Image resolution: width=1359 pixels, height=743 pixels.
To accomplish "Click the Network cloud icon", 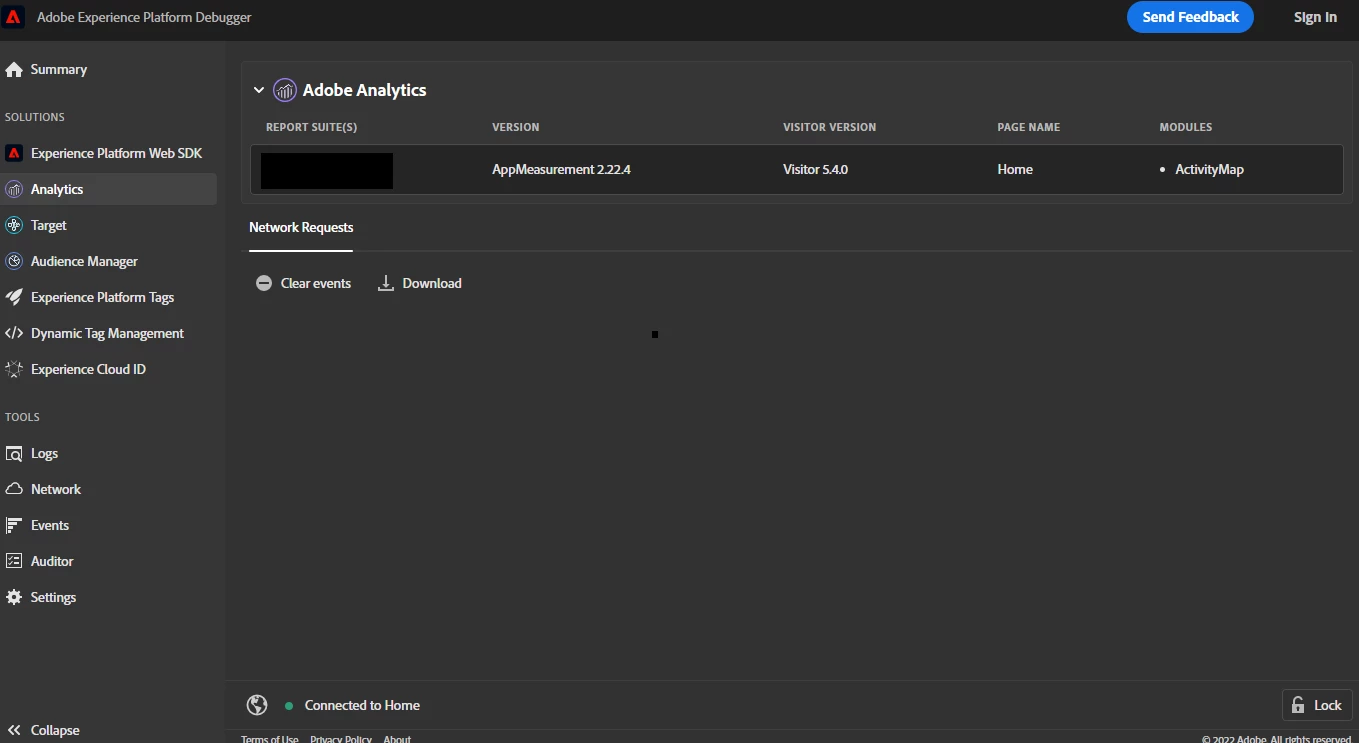I will click(14, 489).
